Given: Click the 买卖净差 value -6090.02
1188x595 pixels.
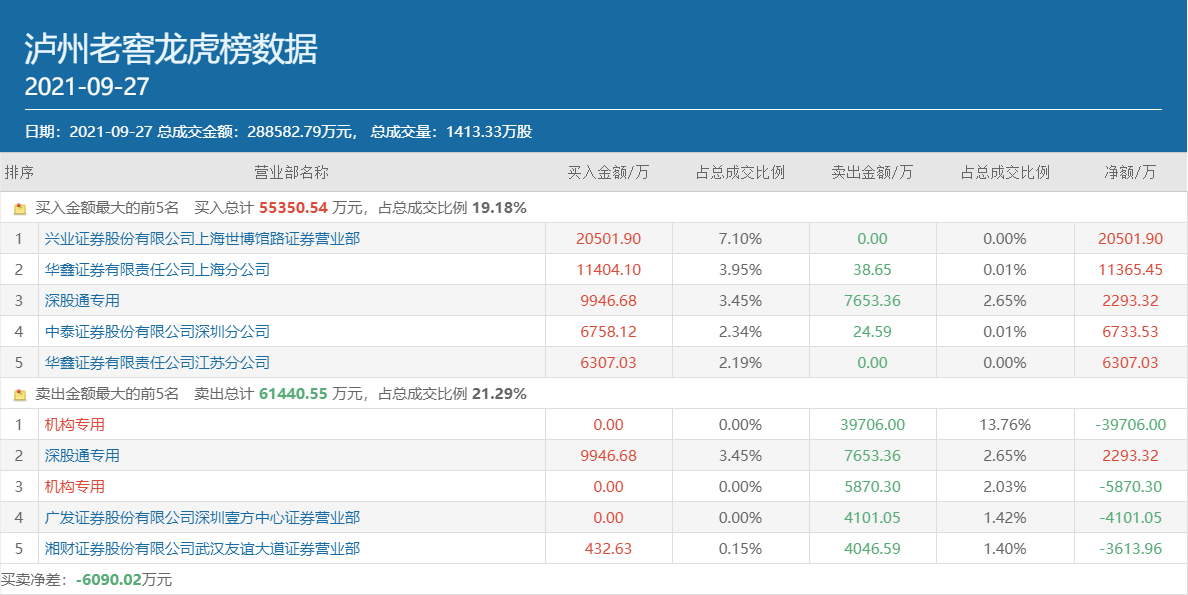Looking at the screenshot, I should coord(108,580).
